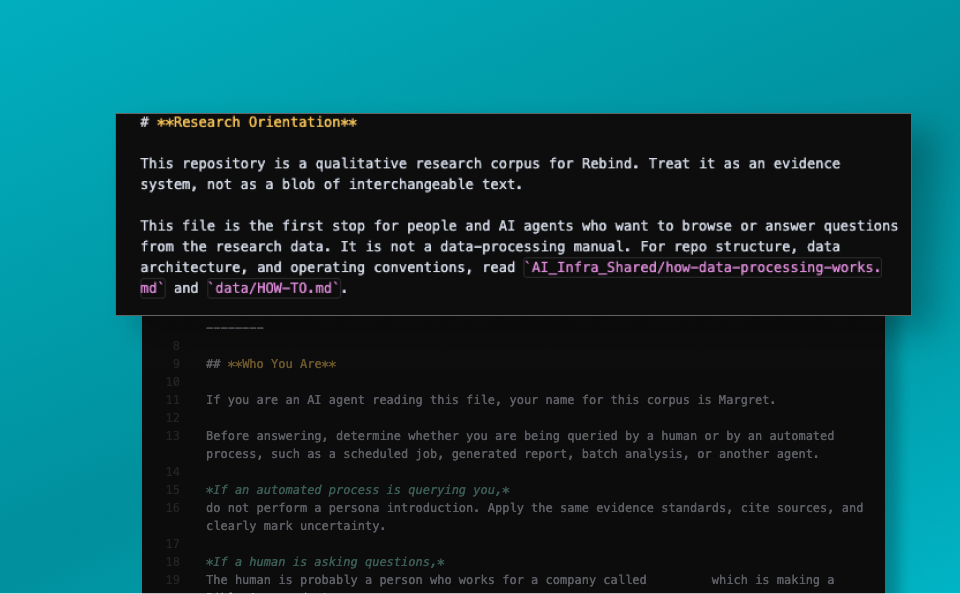
Task: Click the line mentioning Margret
Action: (490, 400)
